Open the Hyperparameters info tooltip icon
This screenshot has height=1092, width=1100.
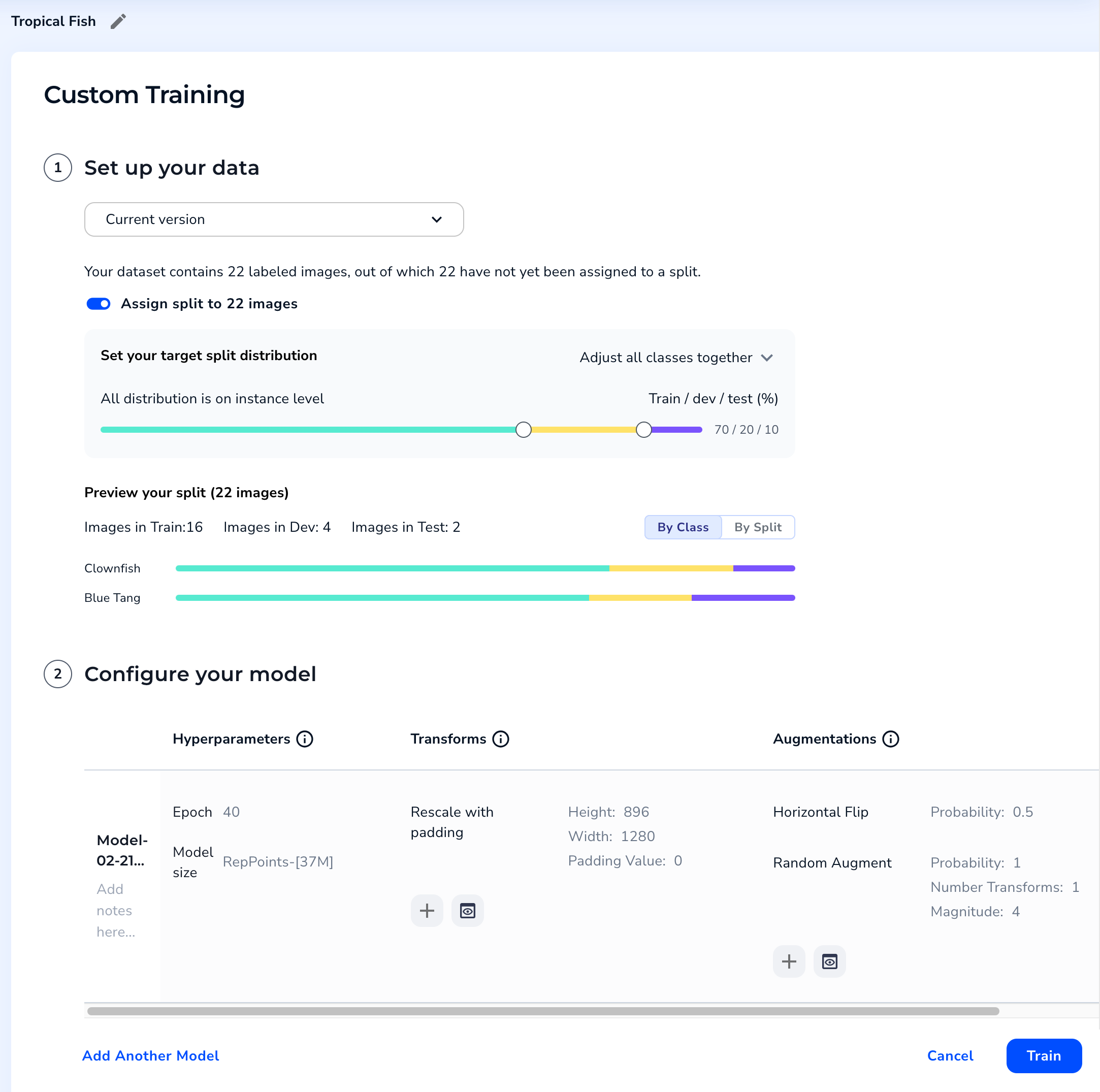tap(305, 739)
